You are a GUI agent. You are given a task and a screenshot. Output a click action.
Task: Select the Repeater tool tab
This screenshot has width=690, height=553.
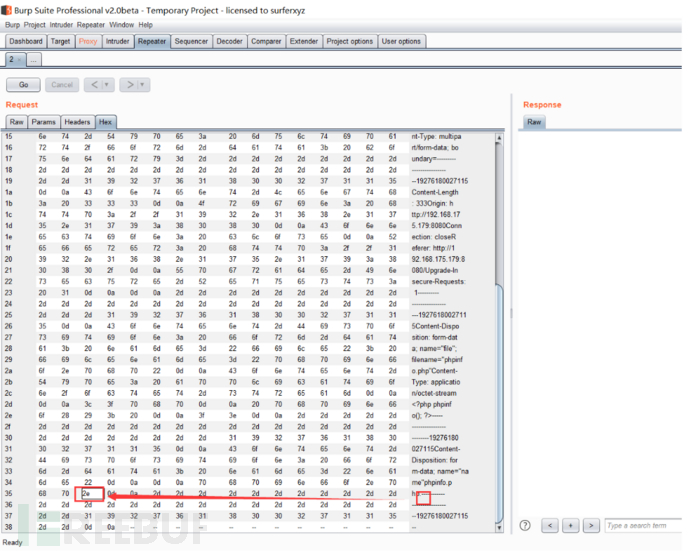click(152, 41)
